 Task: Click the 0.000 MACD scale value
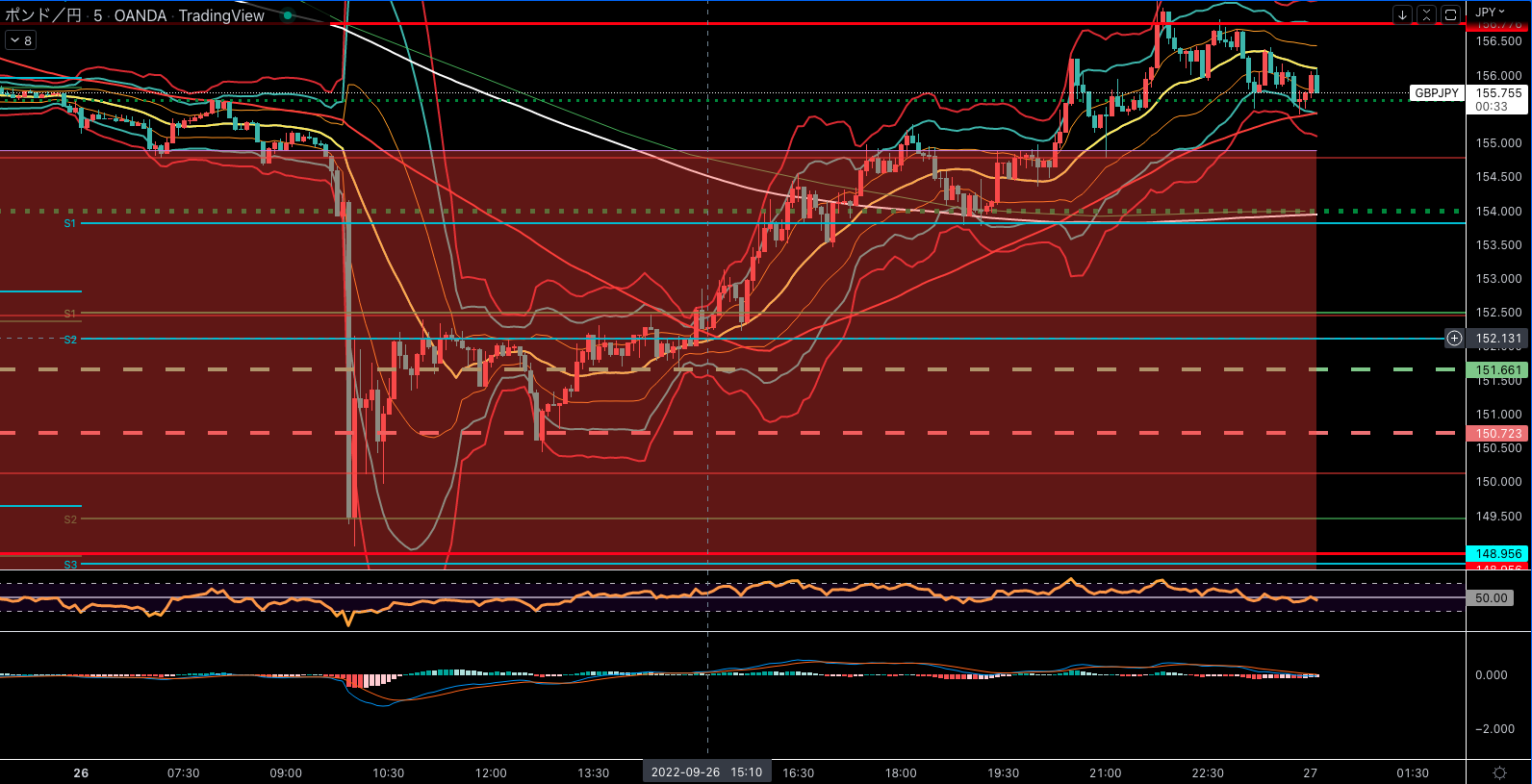click(1491, 675)
